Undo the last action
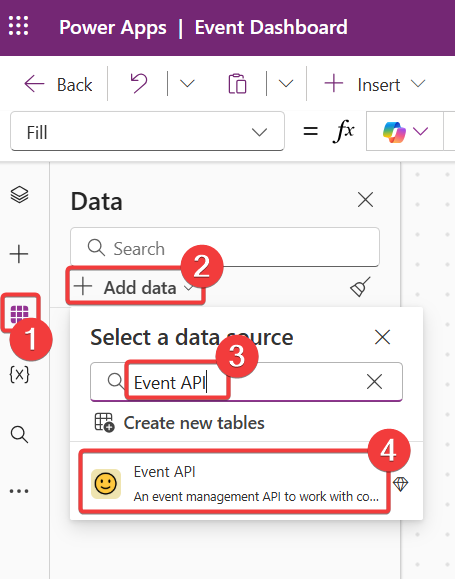The image size is (455, 579). pos(139,83)
